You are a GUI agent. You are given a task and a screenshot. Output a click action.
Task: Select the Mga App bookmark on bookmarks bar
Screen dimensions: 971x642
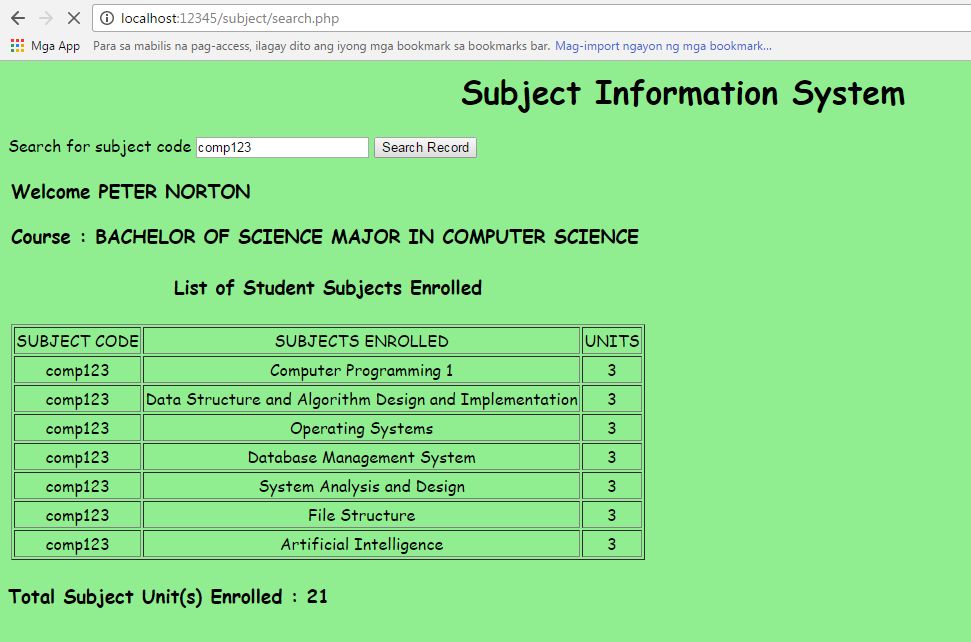point(45,45)
